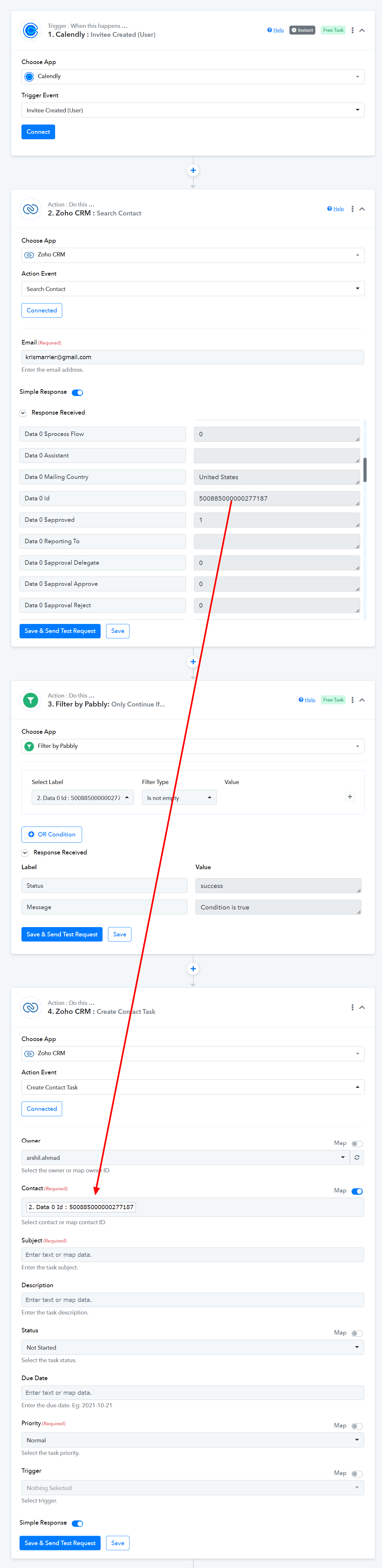The height and width of the screenshot is (1568, 382).
Task: Open Select Label dropdown with Data 0 Id
Action: 83,798
